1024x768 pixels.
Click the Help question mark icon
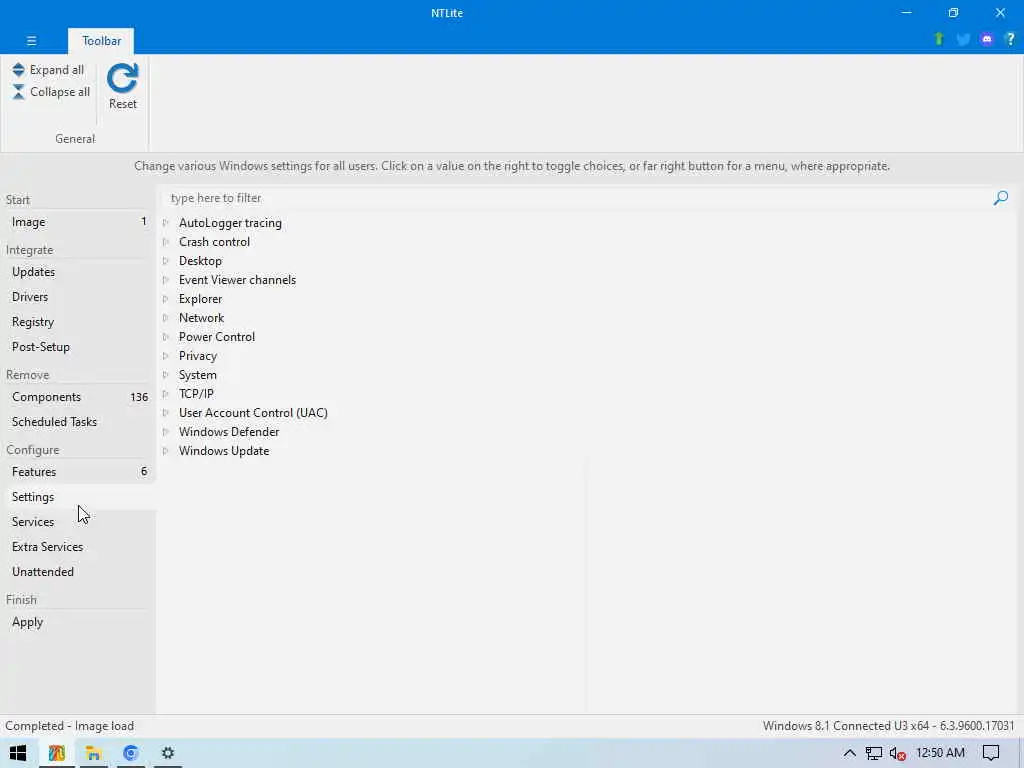click(1010, 39)
